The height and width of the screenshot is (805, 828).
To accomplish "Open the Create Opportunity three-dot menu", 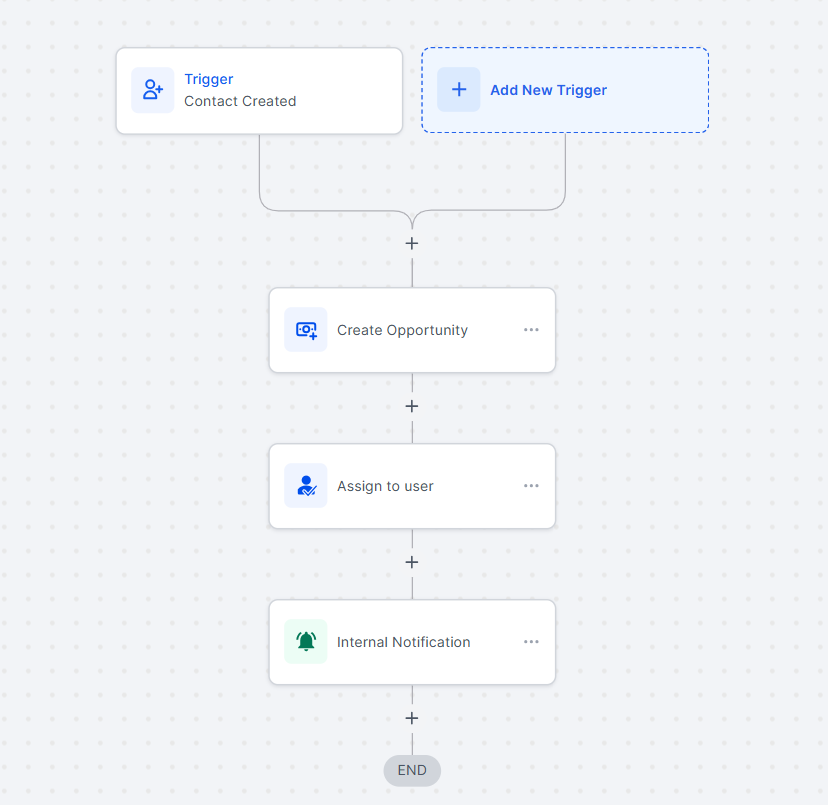I will [x=531, y=330].
